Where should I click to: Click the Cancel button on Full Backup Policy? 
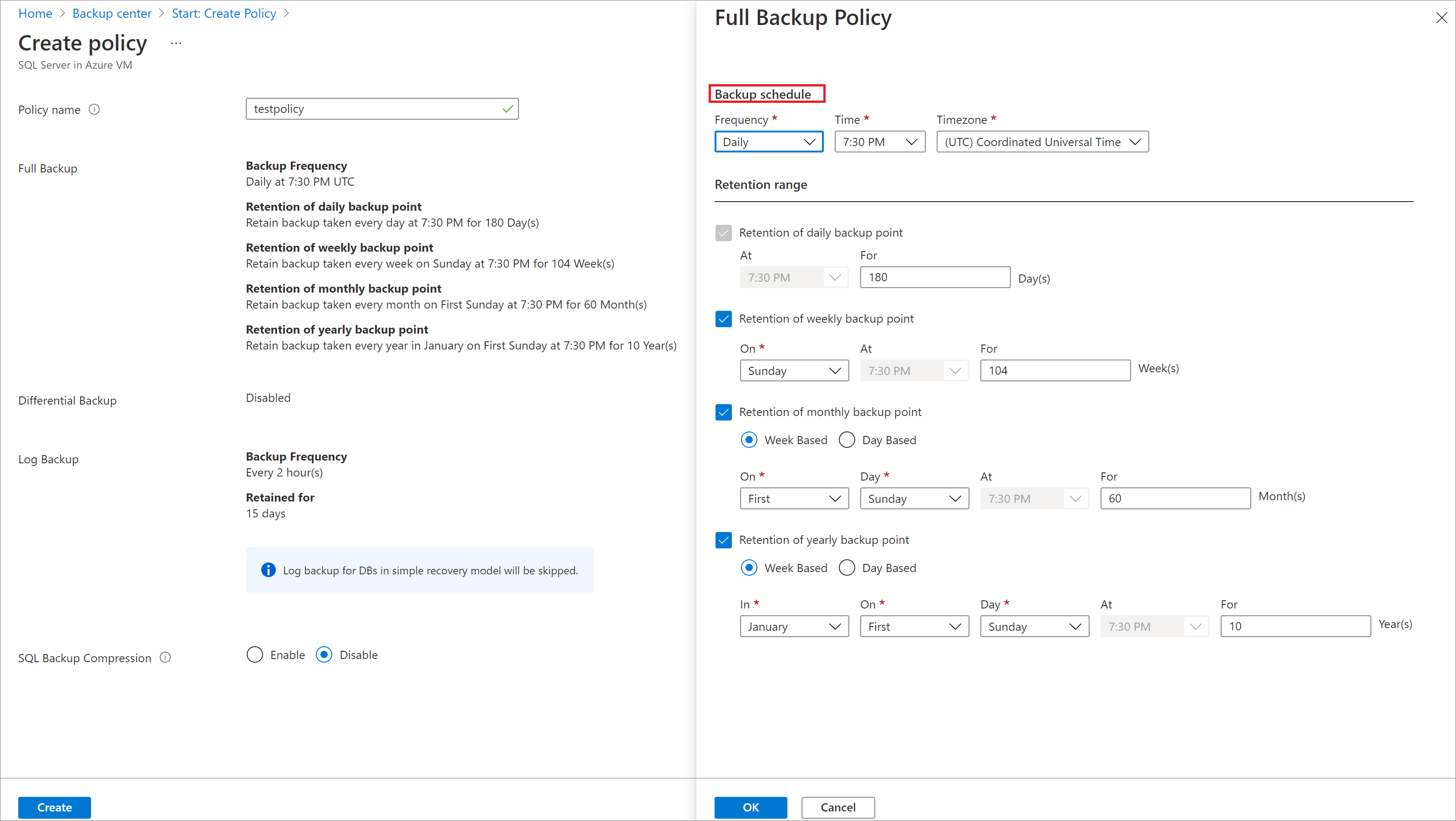point(837,807)
